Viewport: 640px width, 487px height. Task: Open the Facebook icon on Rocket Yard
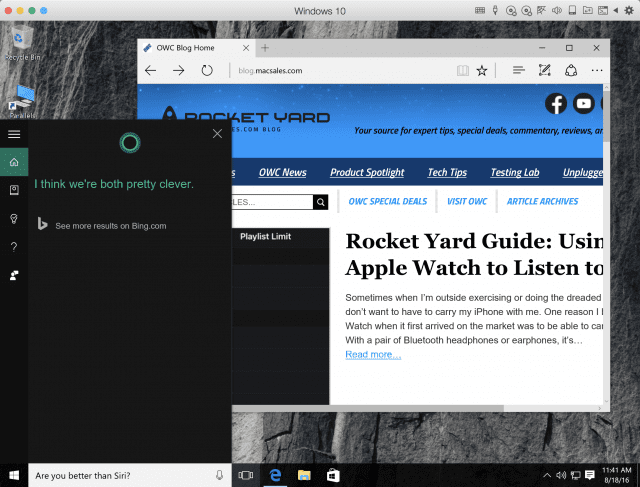click(x=556, y=103)
